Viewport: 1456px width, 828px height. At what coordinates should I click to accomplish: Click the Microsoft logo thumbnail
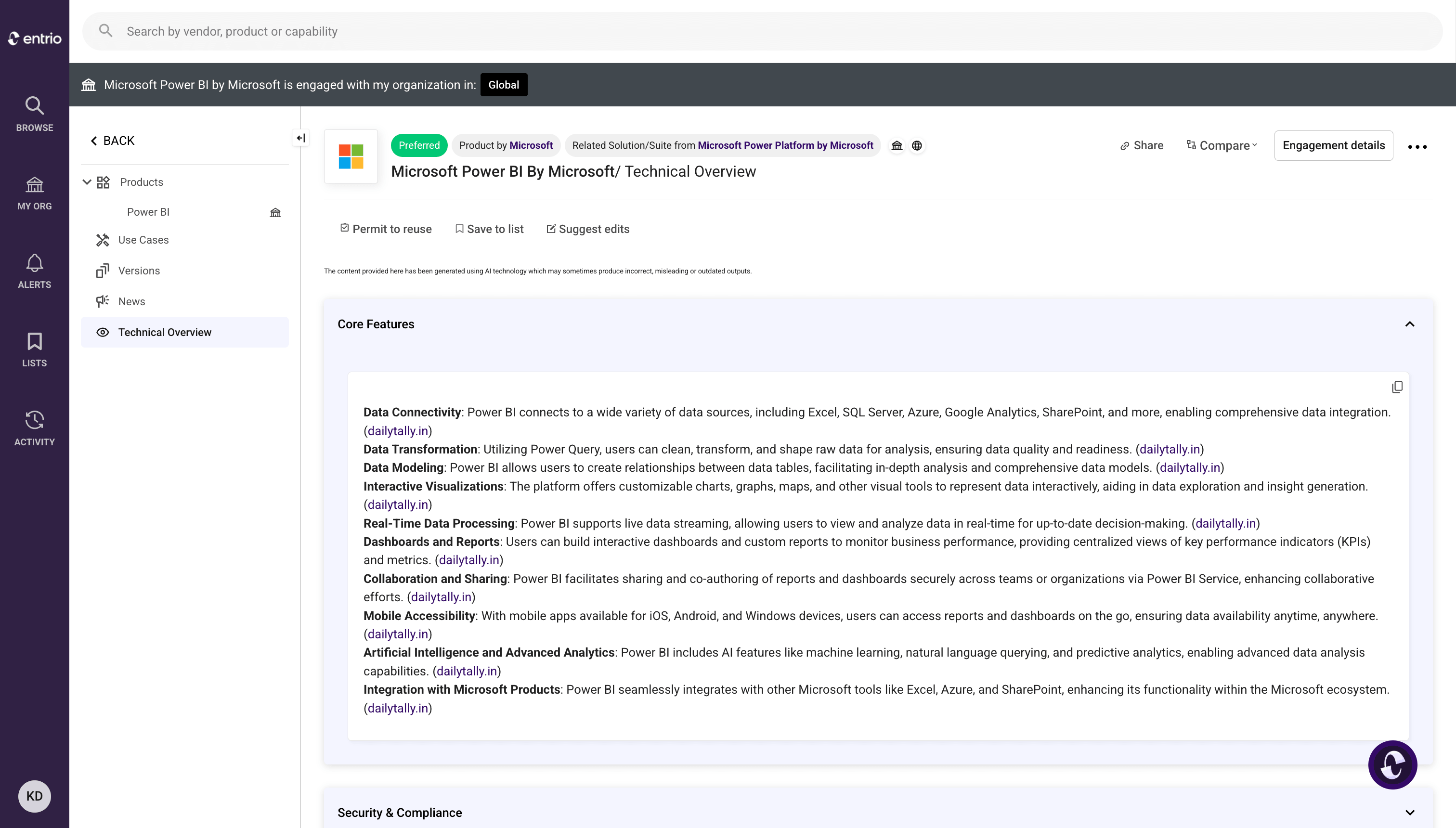tap(351, 156)
